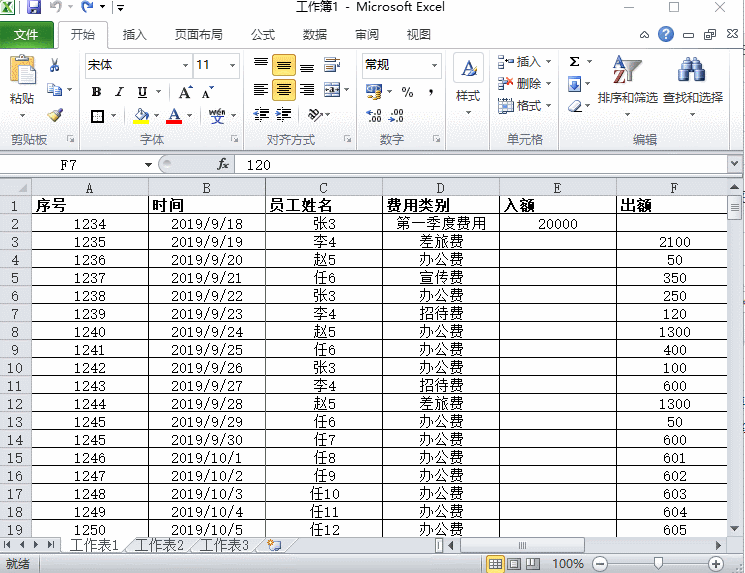This screenshot has height=573, width=745.
Task: Open the File (文件) tab
Action: (x=26, y=35)
